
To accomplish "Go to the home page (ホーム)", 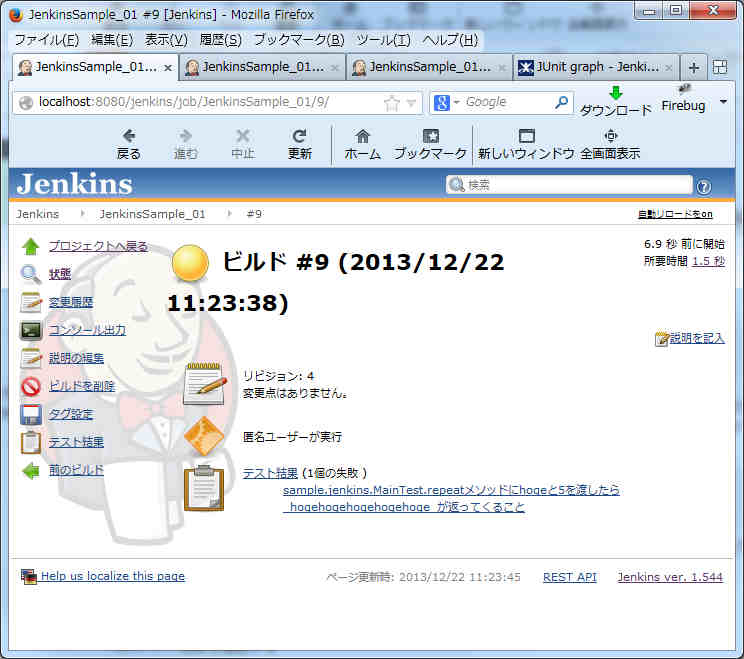I will coord(363,136).
